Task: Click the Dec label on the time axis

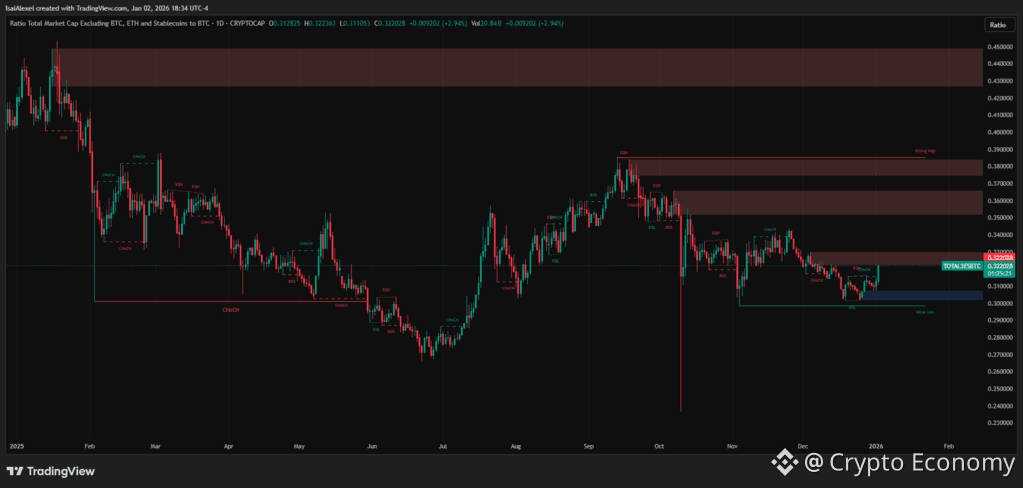Action: pyautogui.click(x=803, y=447)
